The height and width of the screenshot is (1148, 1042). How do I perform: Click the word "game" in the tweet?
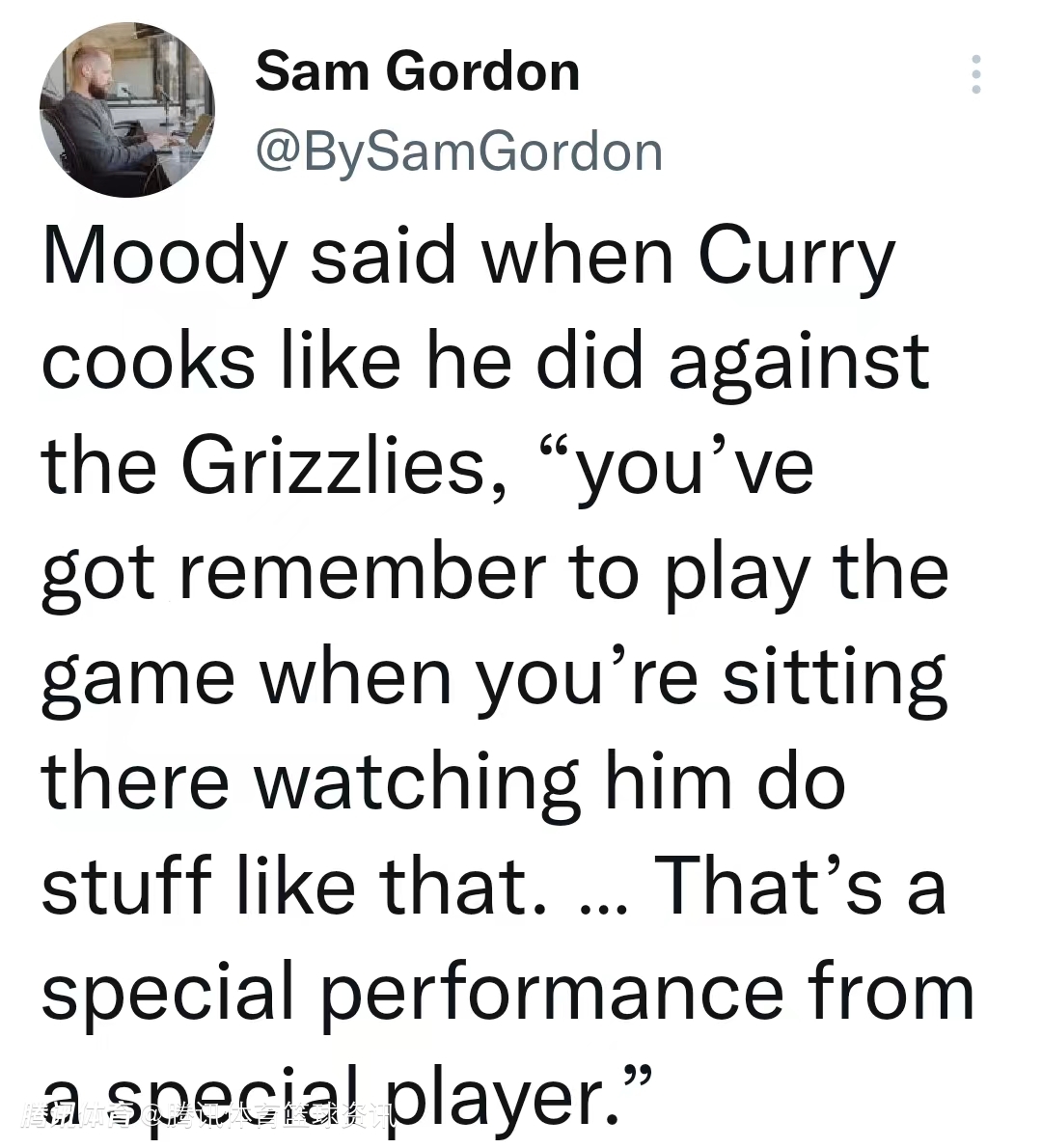138,677
